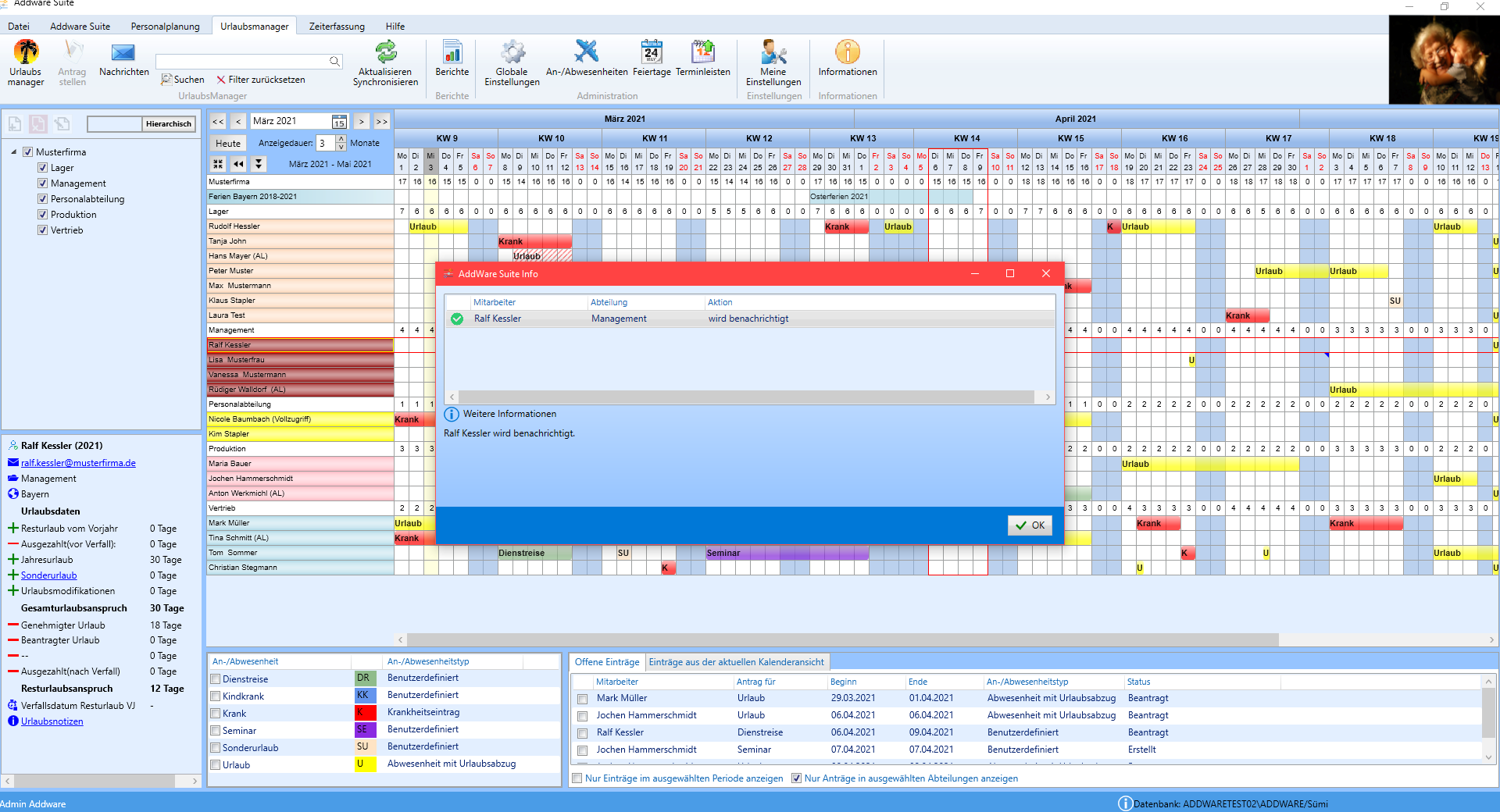Open Globale Einstellungen gear icon

512,52
